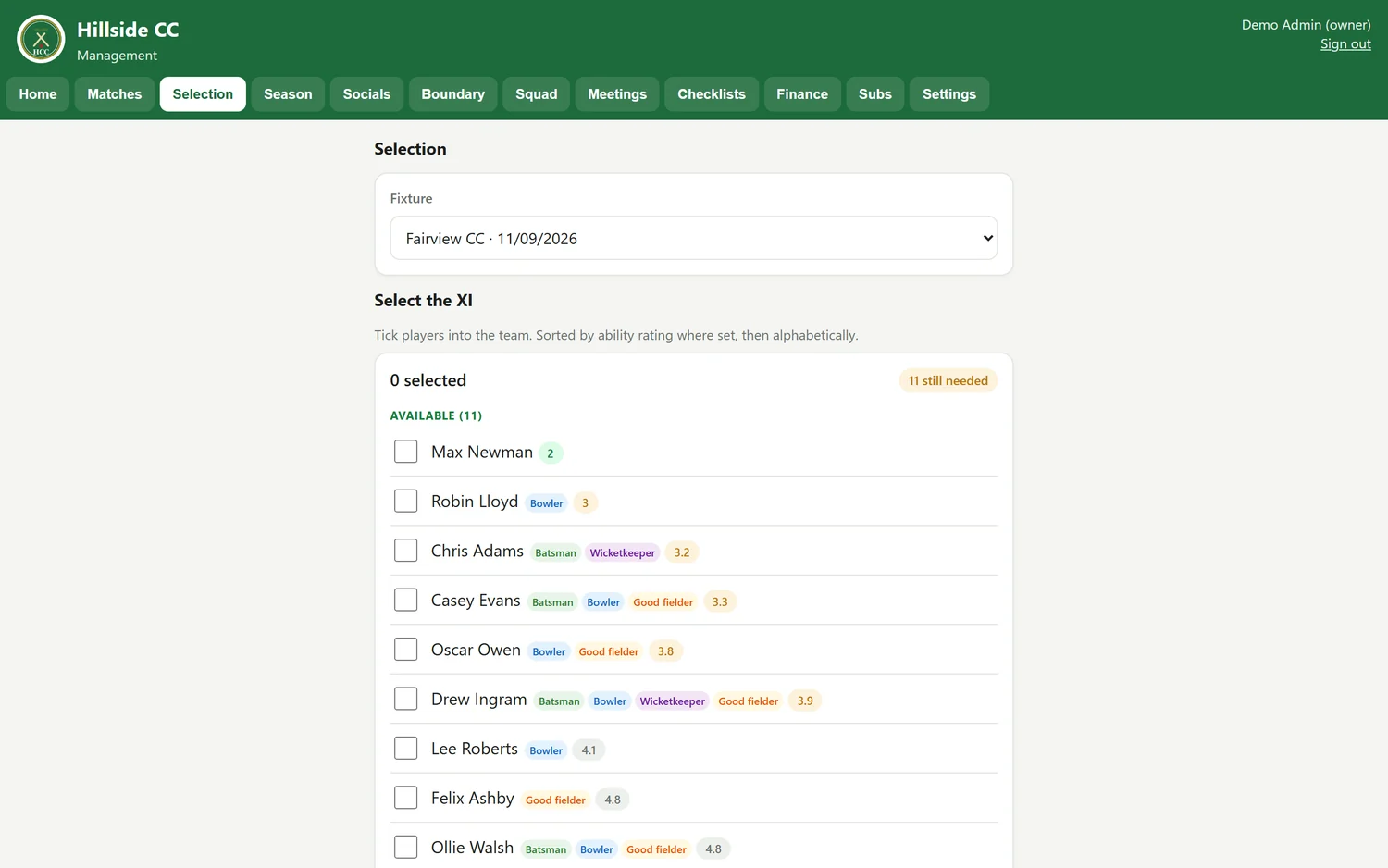This screenshot has height=868, width=1388.
Task: Click Drew Ingram's Batsman tag
Action: pos(560,701)
